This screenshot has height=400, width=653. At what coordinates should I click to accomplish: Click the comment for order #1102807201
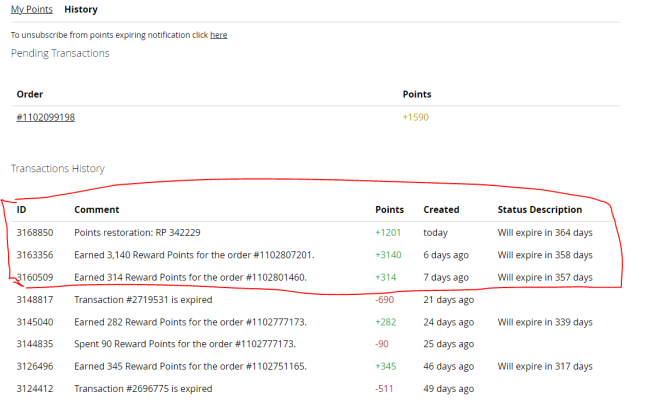[x=194, y=255]
